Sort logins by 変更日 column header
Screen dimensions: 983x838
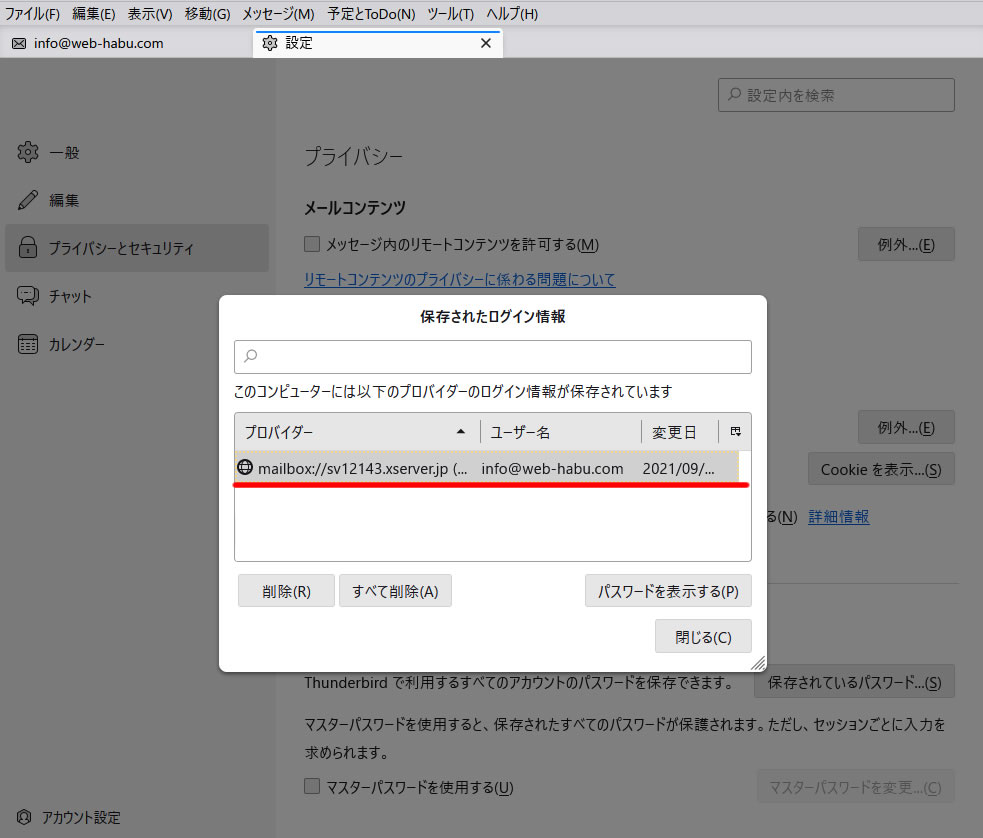pyautogui.click(x=680, y=432)
